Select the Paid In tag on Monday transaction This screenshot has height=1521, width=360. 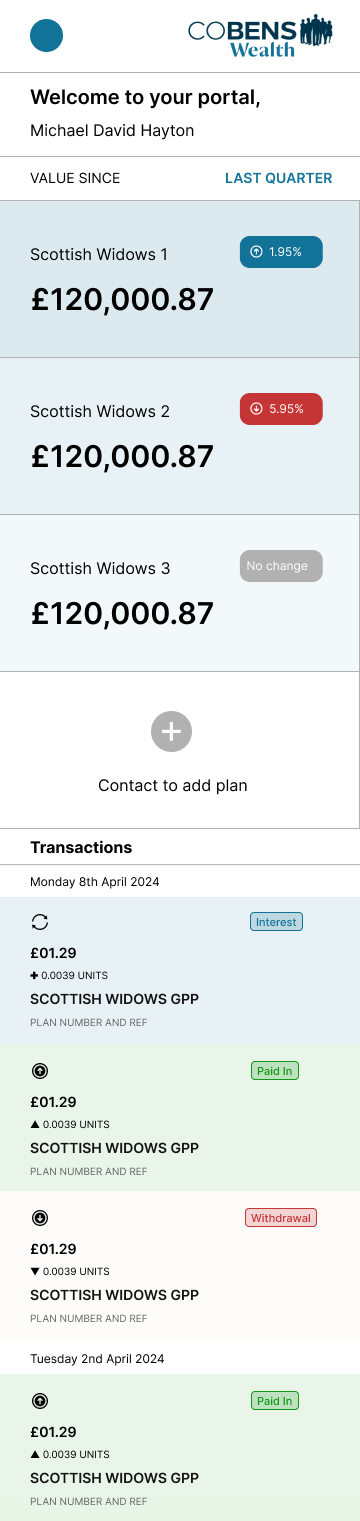[275, 1071]
